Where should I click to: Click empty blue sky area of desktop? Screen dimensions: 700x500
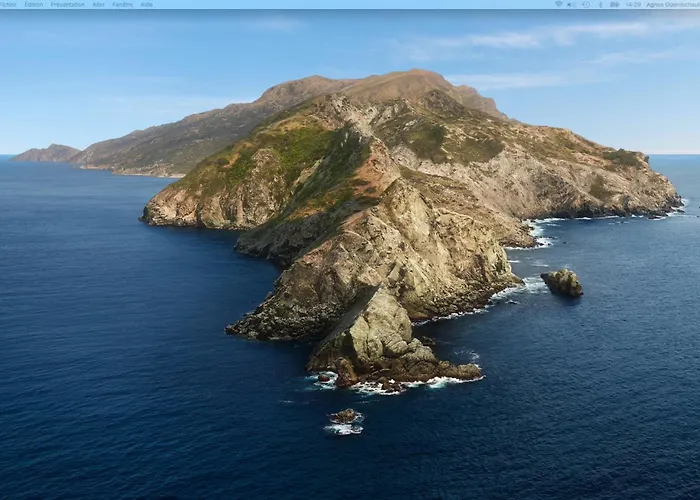pos(150,60)
